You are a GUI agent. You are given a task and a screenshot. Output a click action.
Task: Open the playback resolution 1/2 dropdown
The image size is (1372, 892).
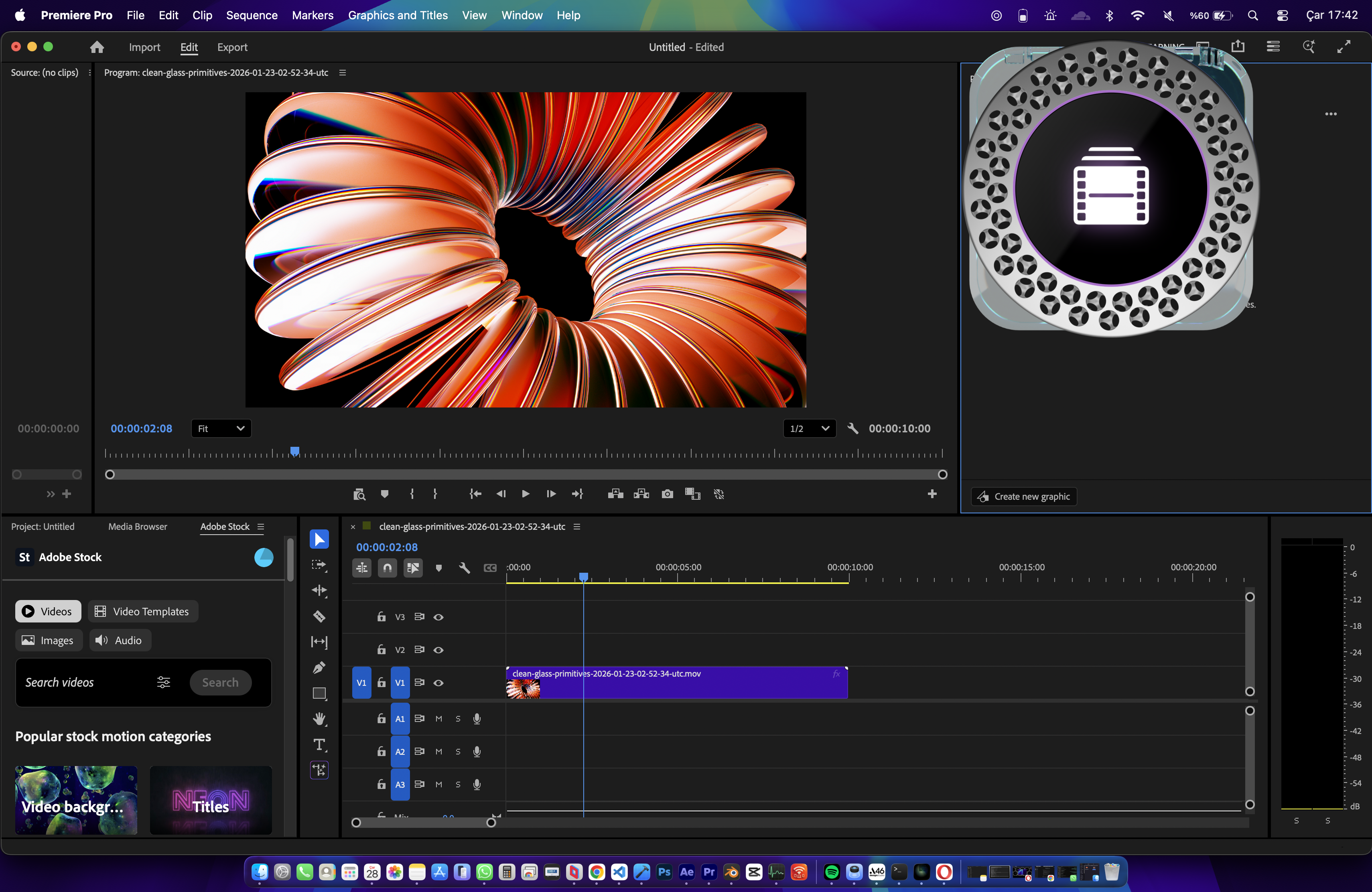[x=810, y=428]
